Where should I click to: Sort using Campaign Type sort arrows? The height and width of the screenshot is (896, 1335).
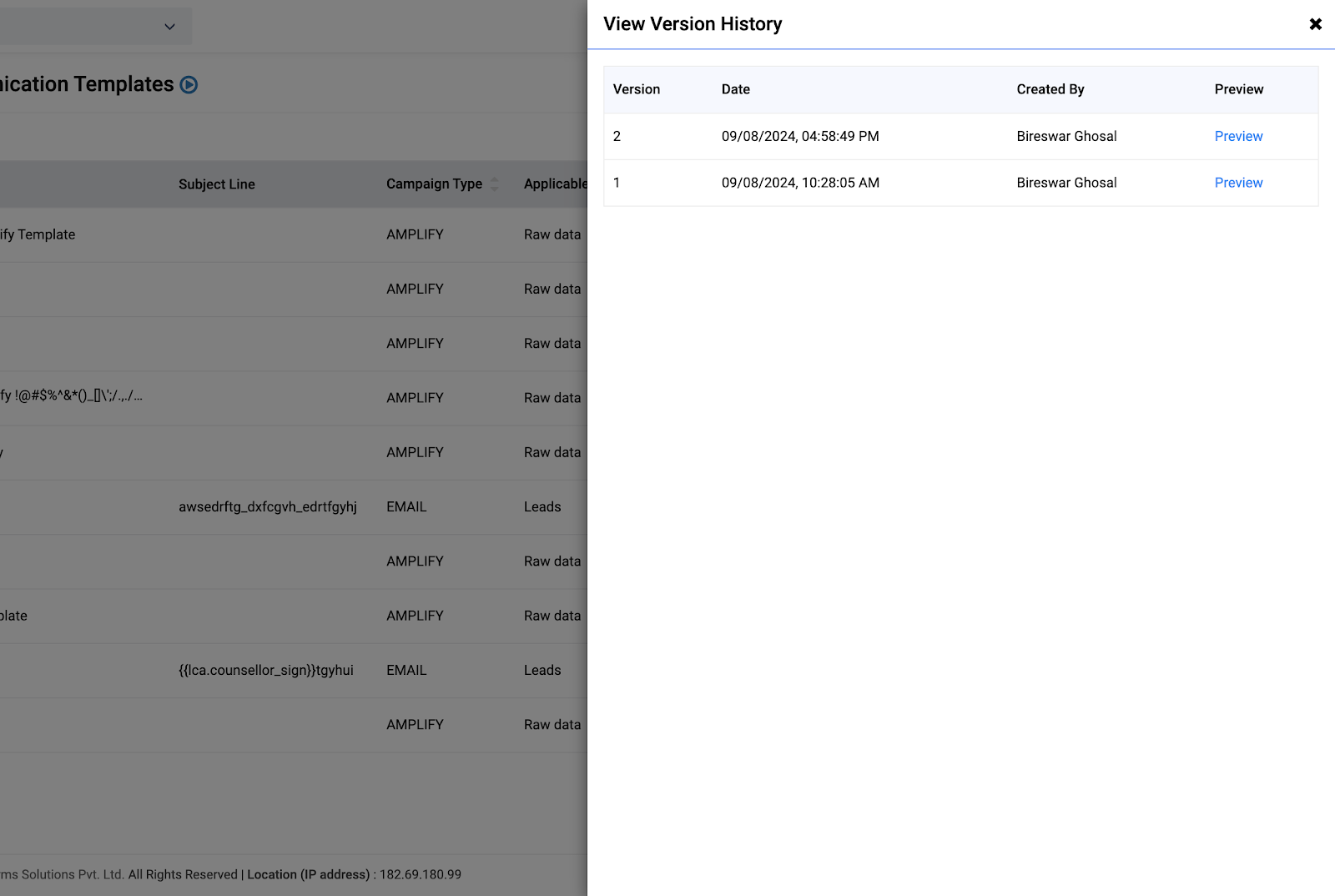click(495, 184)
